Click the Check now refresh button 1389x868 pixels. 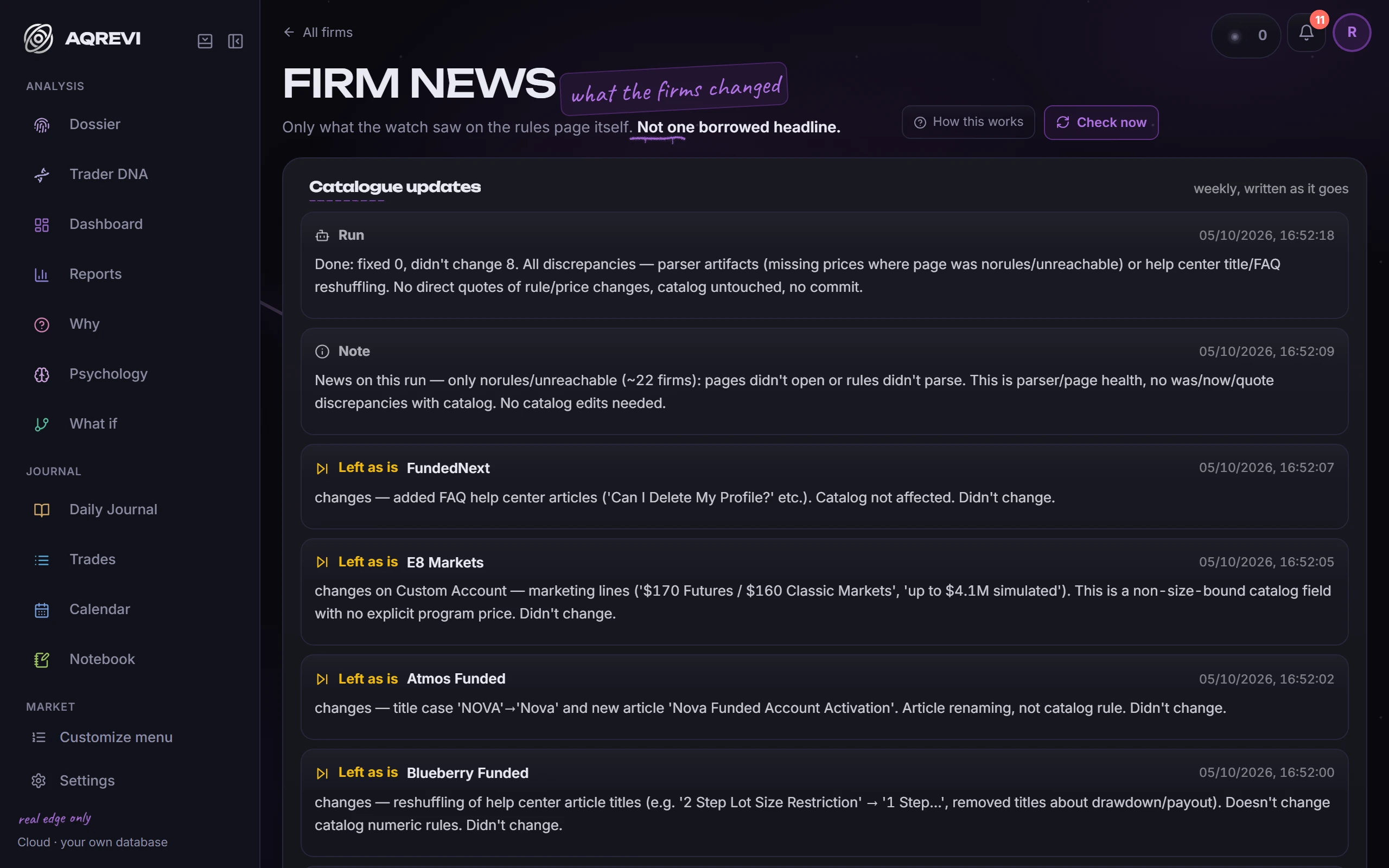[x=1101, y=122]
